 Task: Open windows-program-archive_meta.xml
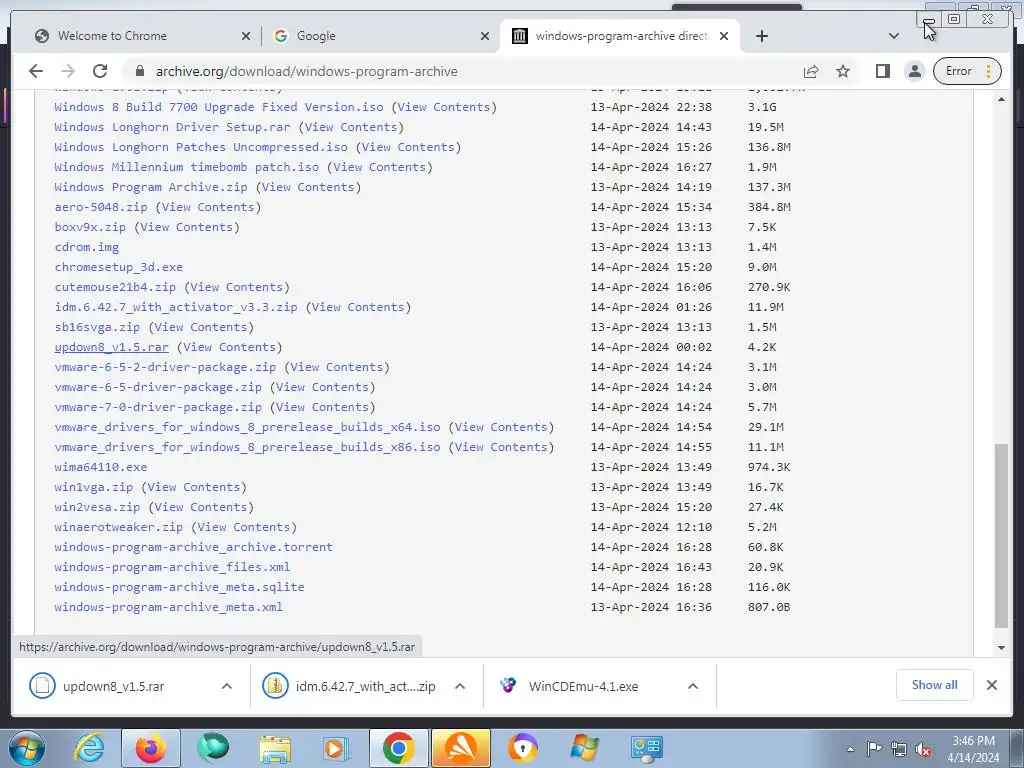coord(168,607)
